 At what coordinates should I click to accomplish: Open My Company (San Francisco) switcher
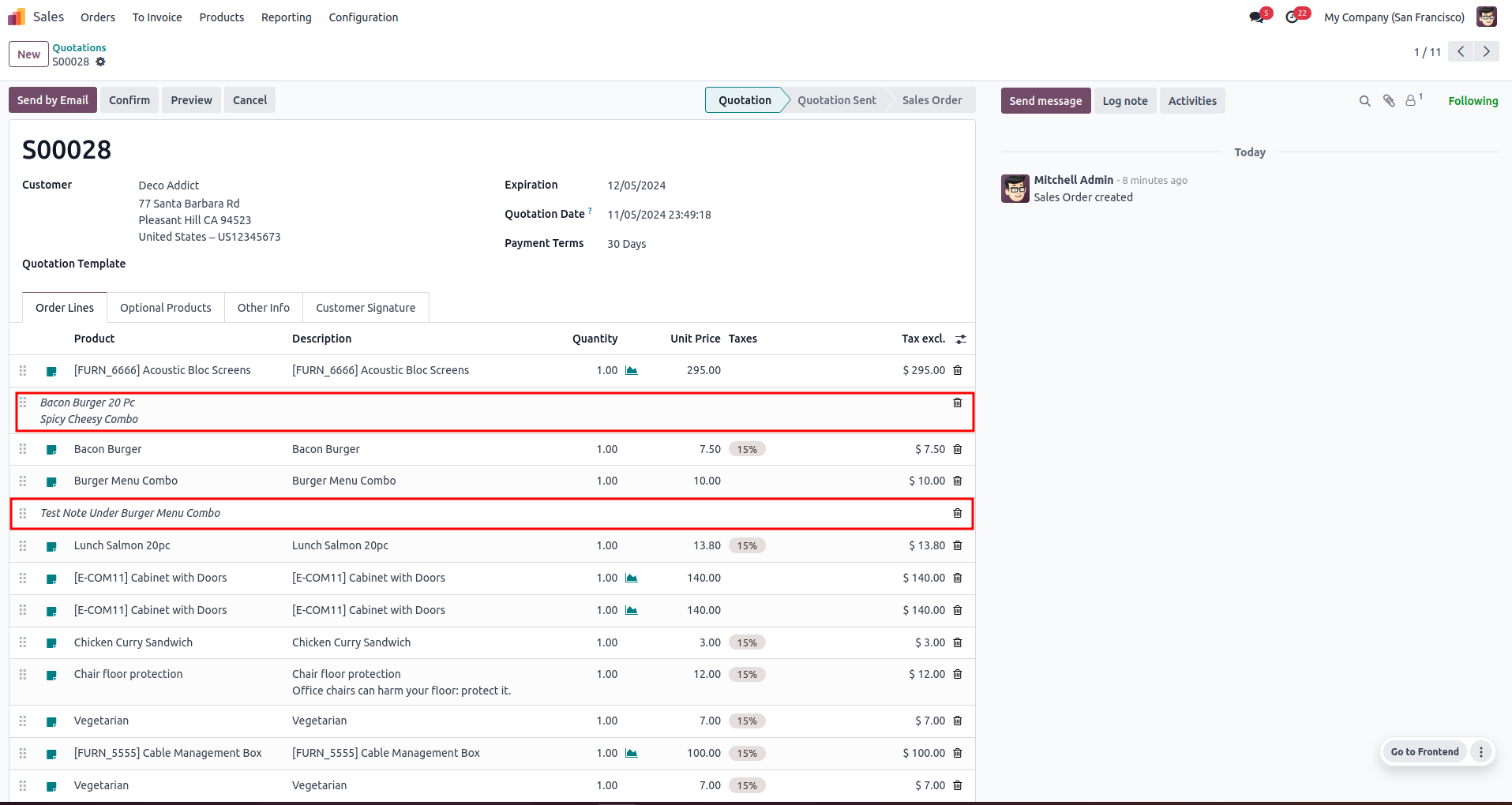tap(1394, 17)
